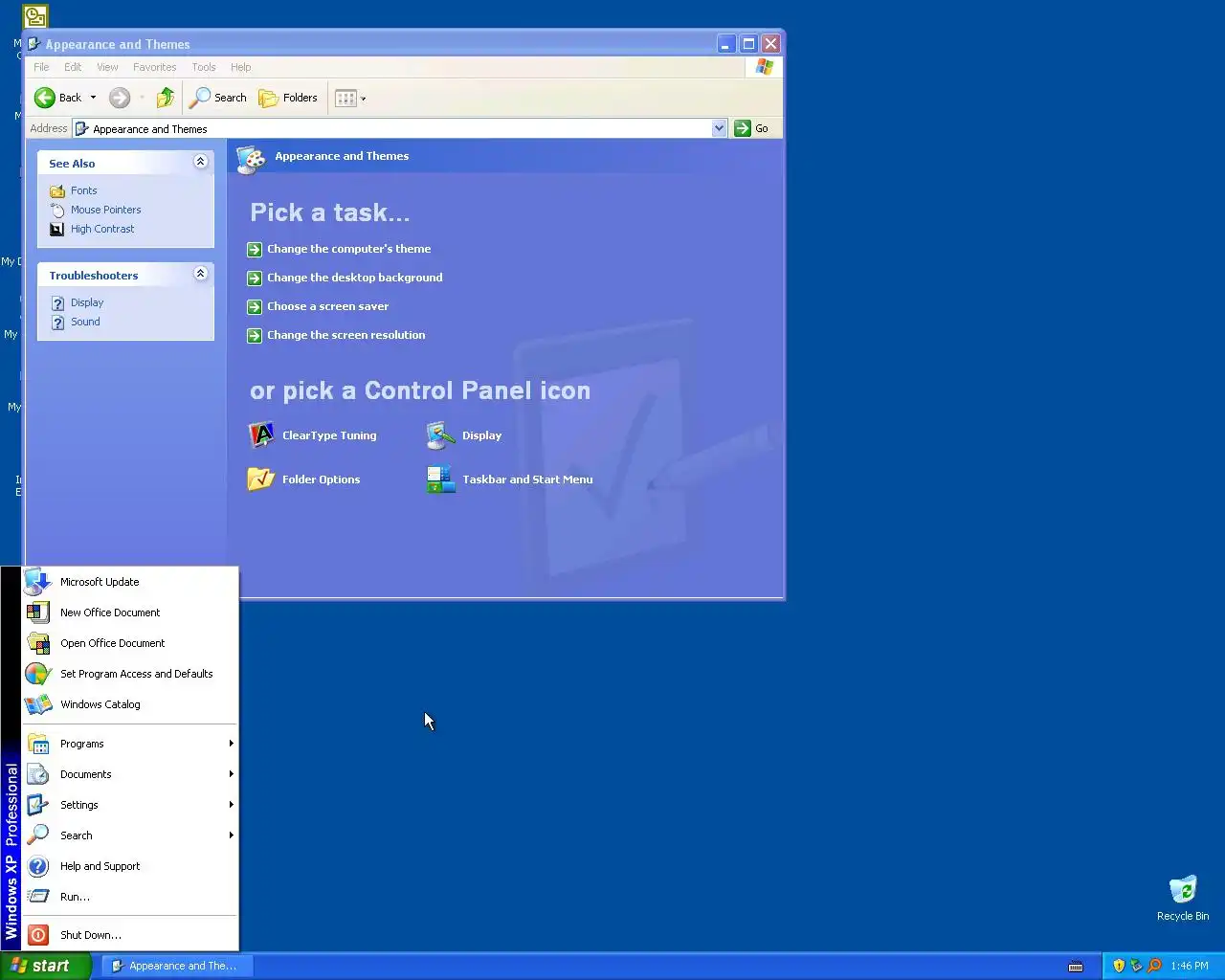Click the Up folder toolbar icon
The height and width of the screenshot is (980, 1225).
click(x=166, y=98)
